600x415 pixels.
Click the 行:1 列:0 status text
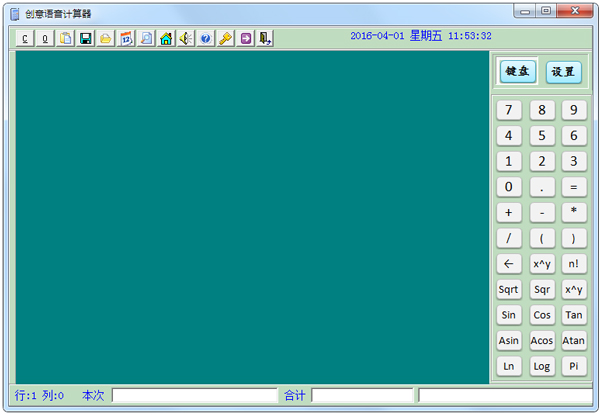[x=39, y=395]
